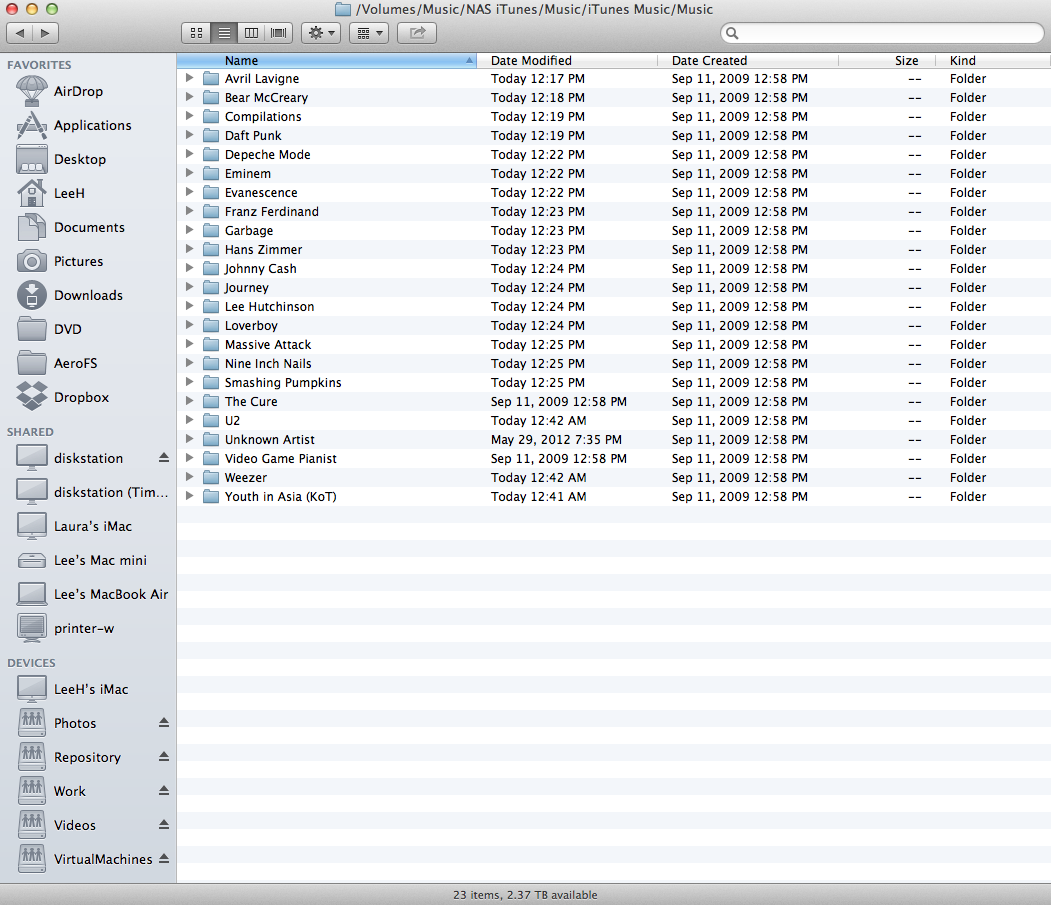Open the Arrange items dropdown

tap(369, 33)
